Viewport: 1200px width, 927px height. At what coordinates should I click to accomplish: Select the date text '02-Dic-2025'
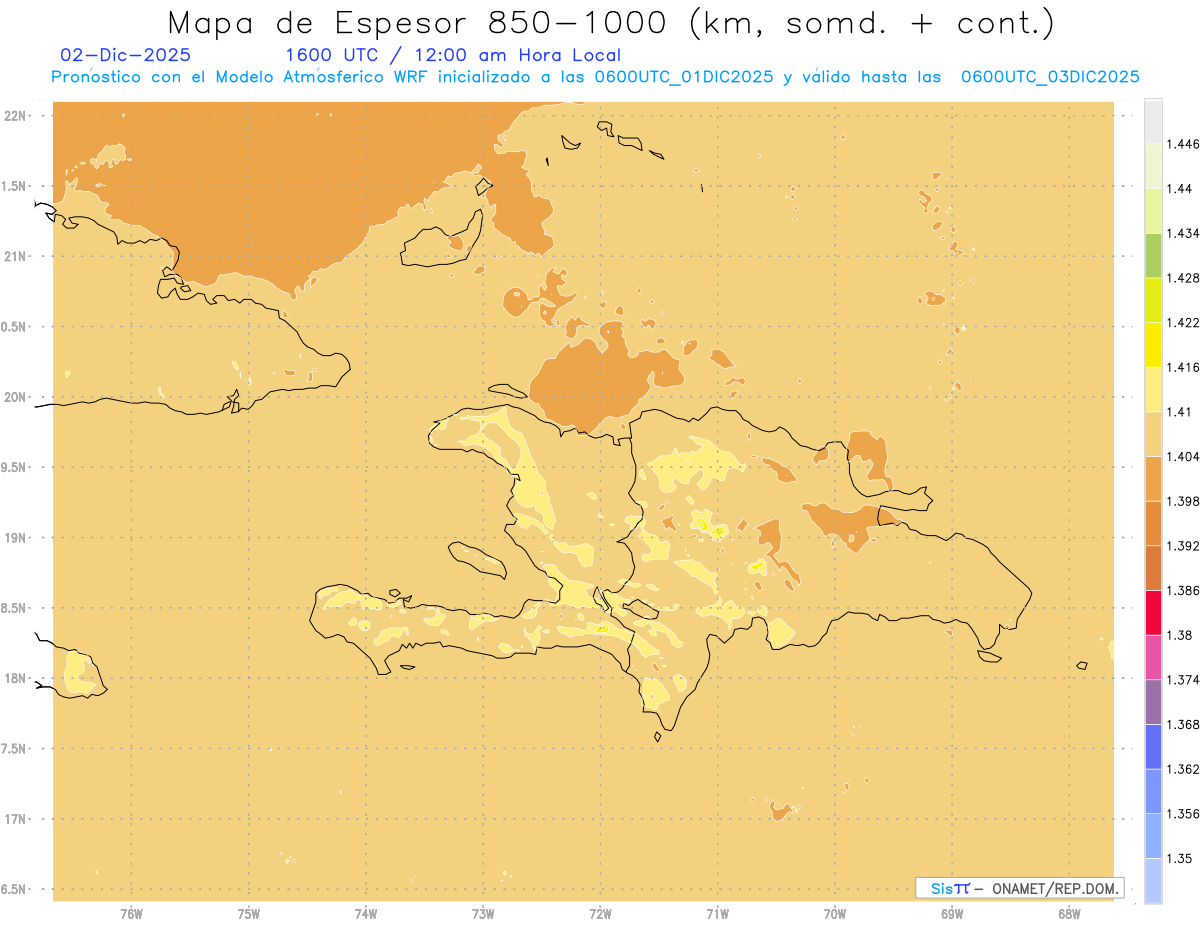[x=126, y=55]
